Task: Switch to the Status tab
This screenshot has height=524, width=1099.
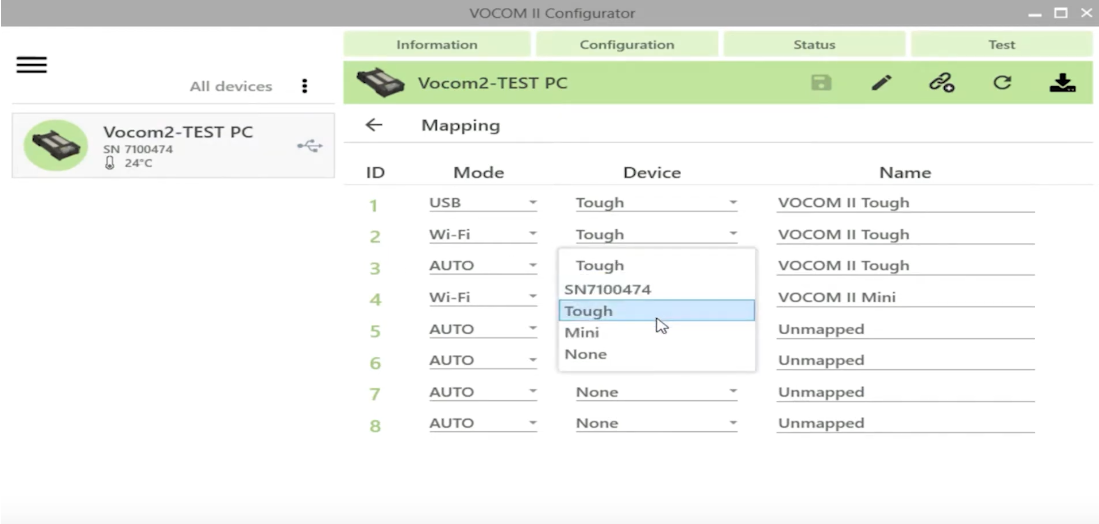Action: pyautogui.click(x=814, y=44)
